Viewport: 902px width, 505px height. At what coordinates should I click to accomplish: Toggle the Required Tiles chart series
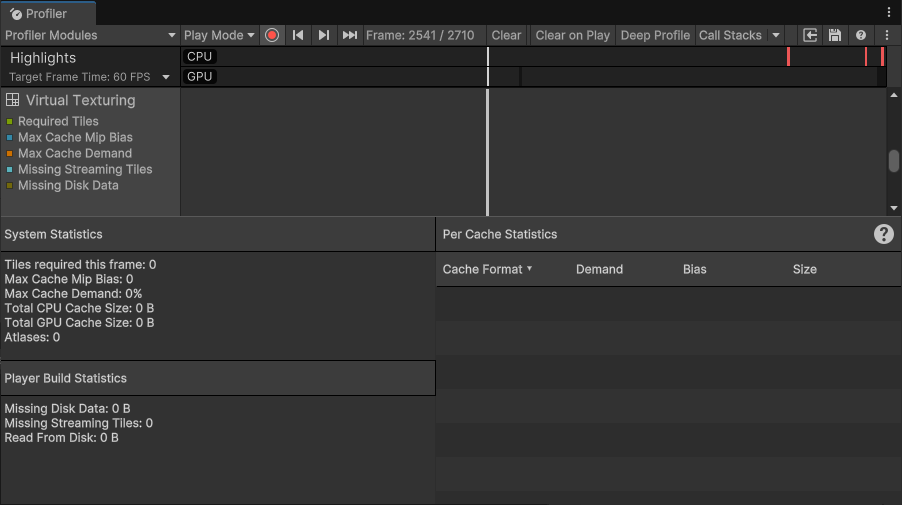click(58, 121)
